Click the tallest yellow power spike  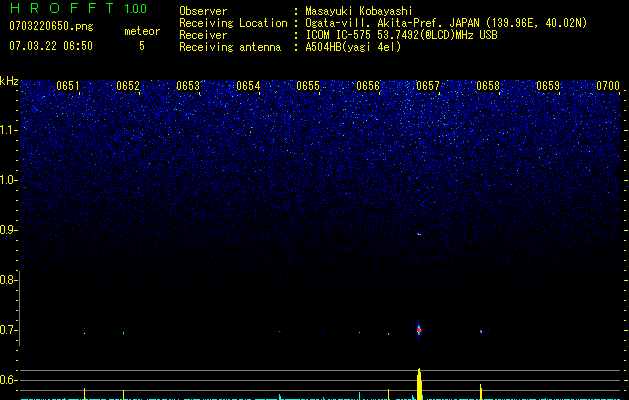[x=419, y=383]
